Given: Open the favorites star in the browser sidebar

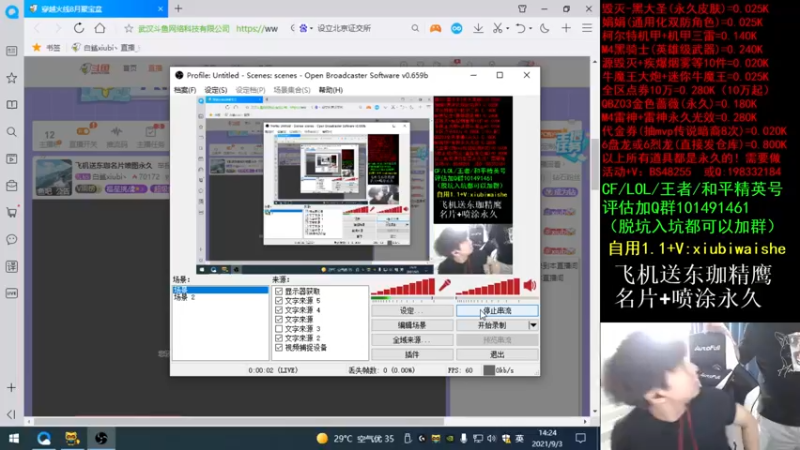Looking at the screenshot, I should (x=11, y=78).
